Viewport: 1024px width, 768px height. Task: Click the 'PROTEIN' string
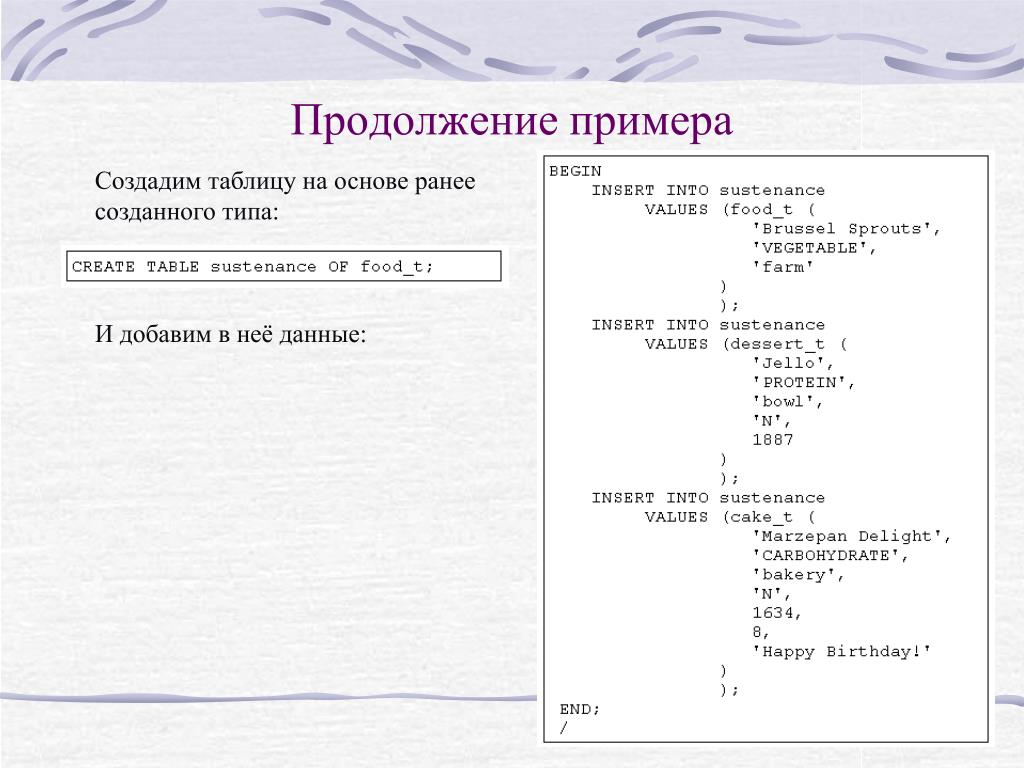pyautogui.click(x=803, y=382)
